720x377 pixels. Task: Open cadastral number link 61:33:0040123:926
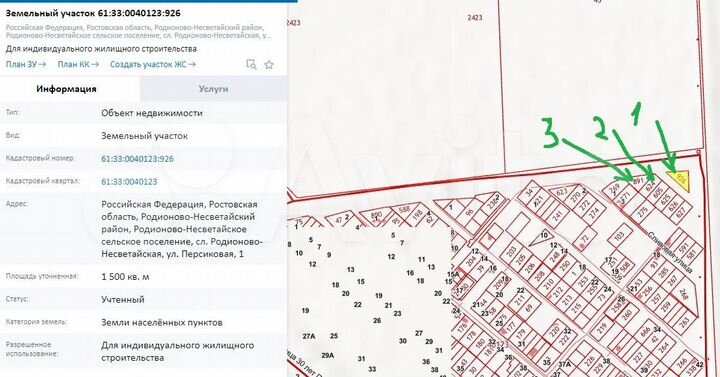pos(137,159)
